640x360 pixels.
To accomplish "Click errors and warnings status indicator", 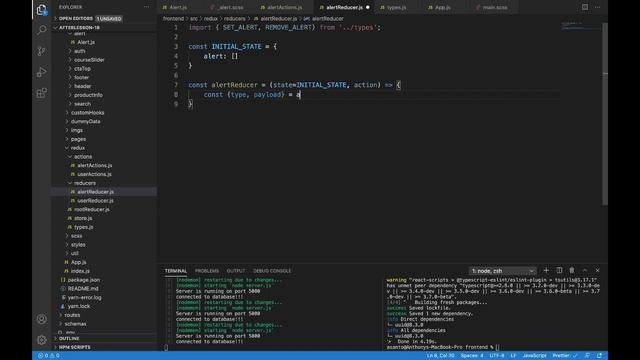I will (49, 356).
